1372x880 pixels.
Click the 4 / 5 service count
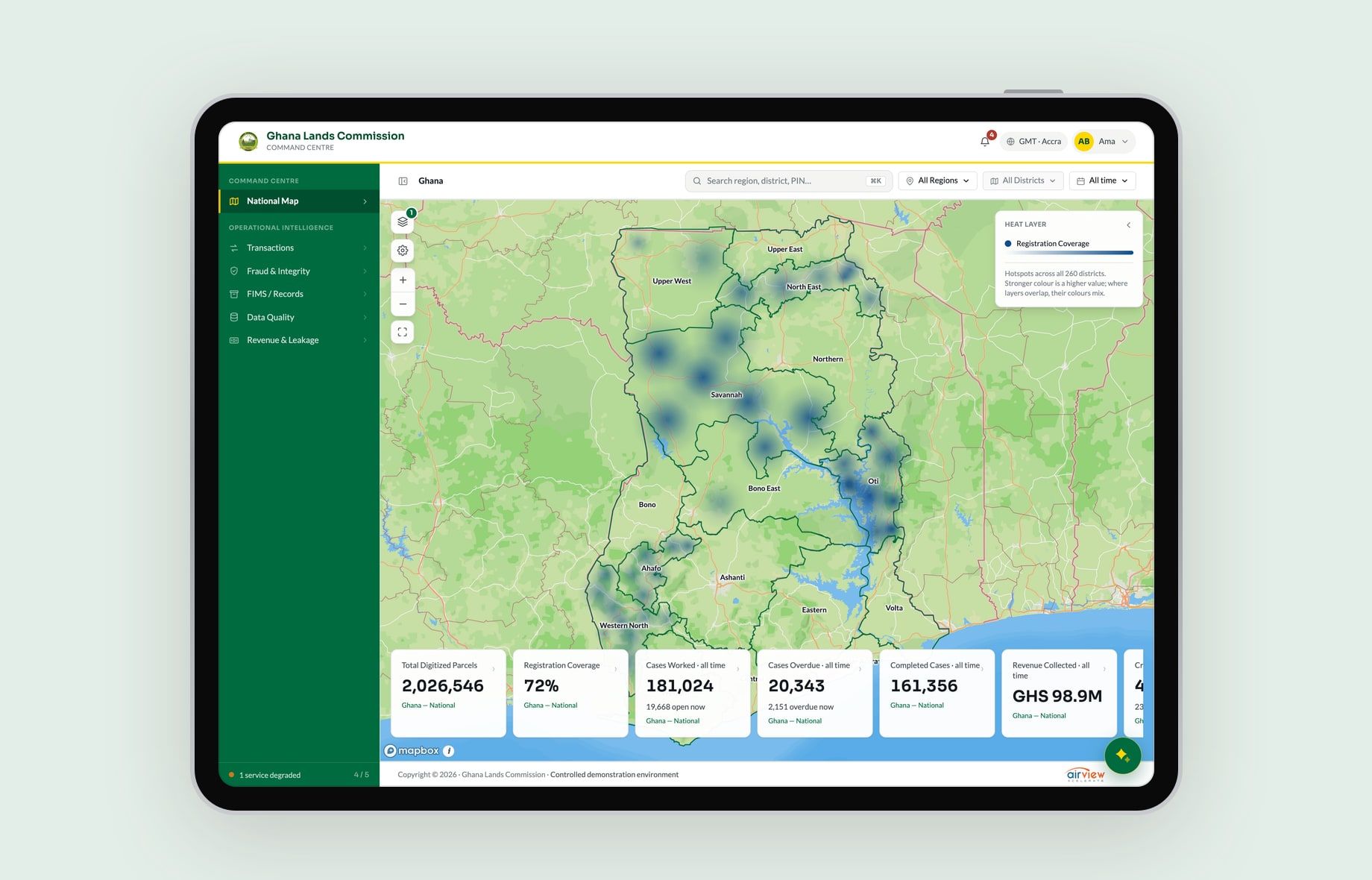[x=361, y=776]
